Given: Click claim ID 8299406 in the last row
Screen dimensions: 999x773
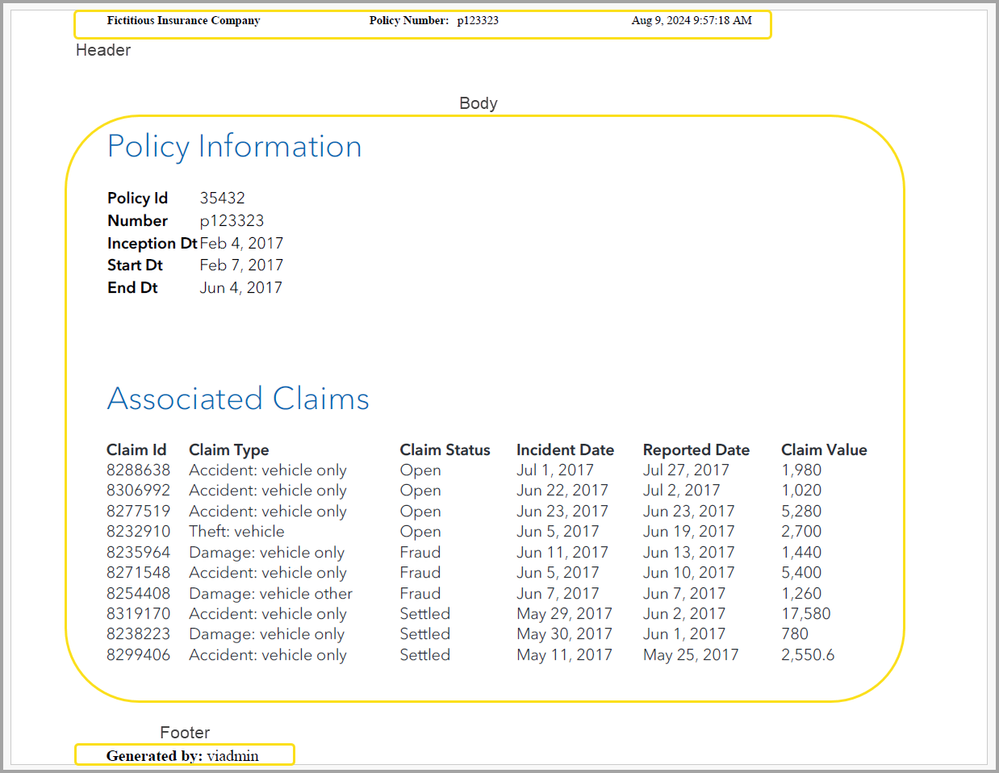Looking at the screenshot, I should 138,655.
